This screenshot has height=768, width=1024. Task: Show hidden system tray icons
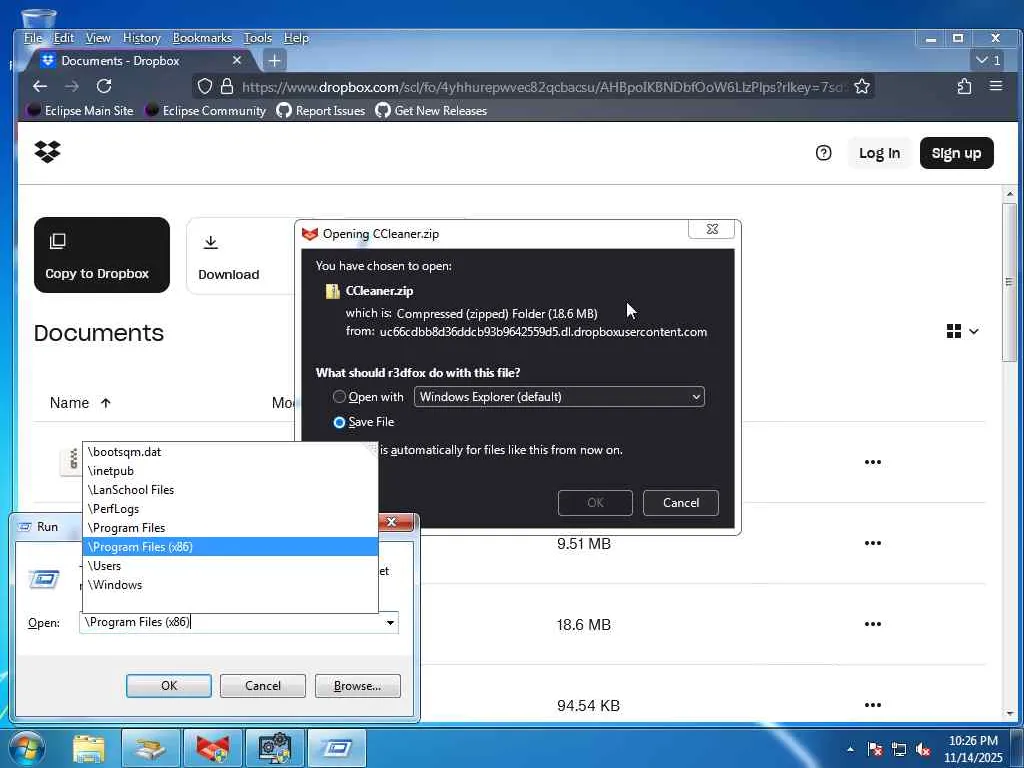850,749
